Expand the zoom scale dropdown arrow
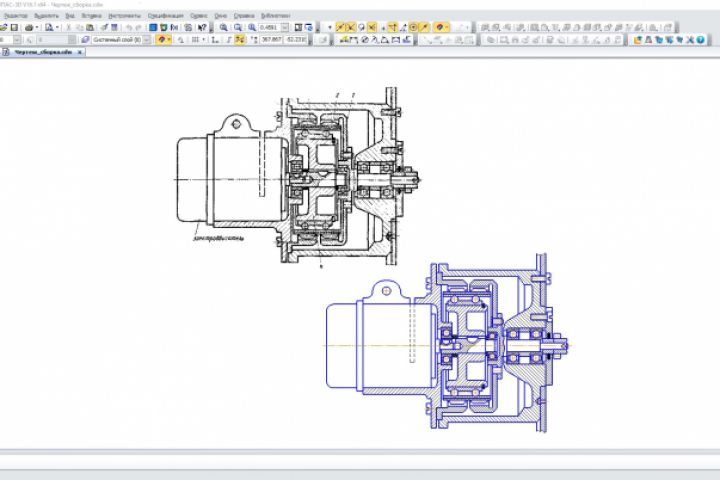The height and width of the screenshot is (480, 720). [x=285, y=28]
